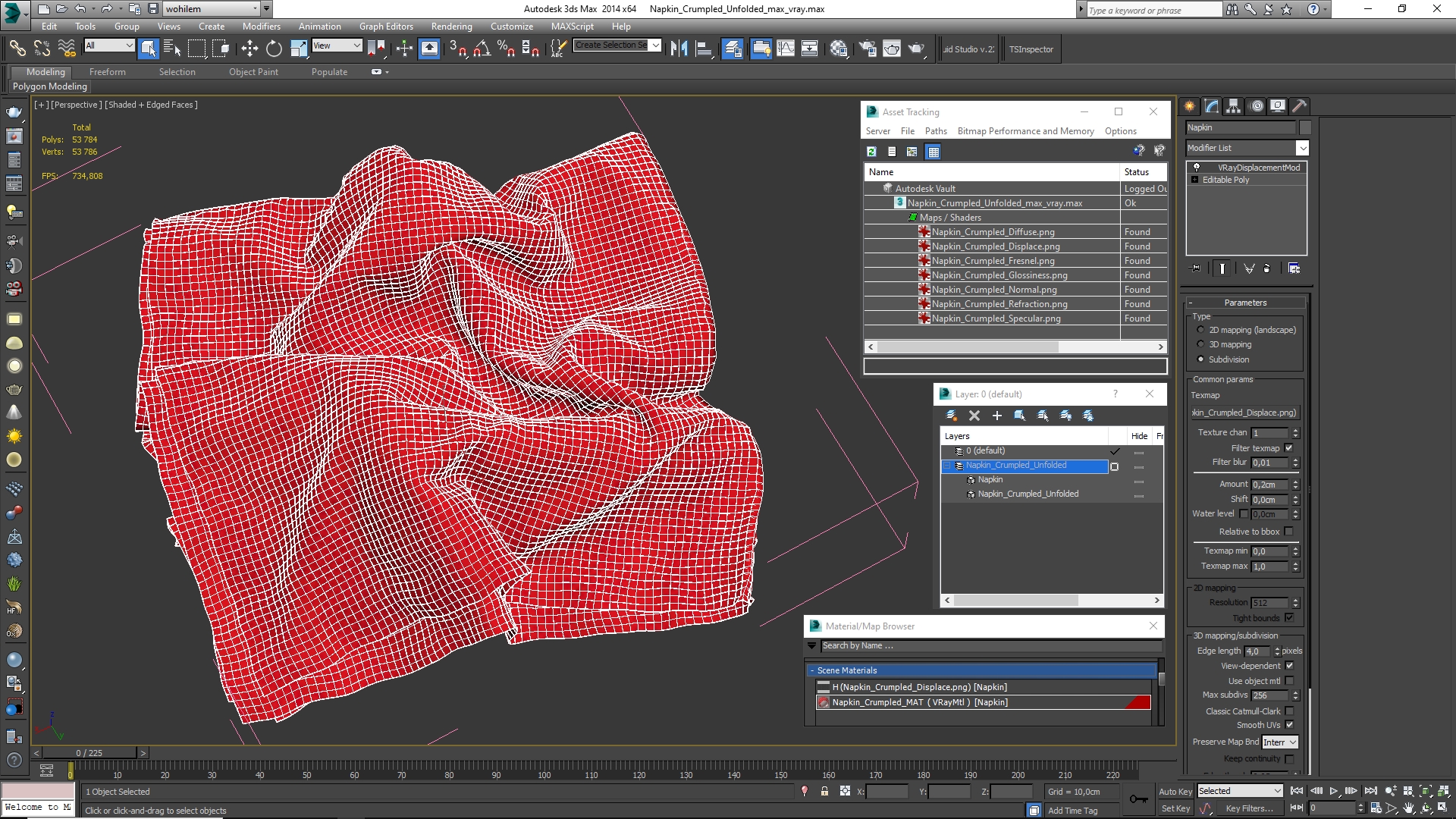This screenshot has width=1456, height=819.
Task: Open the Graph Editors menu
Action: [x=386, y=26]
